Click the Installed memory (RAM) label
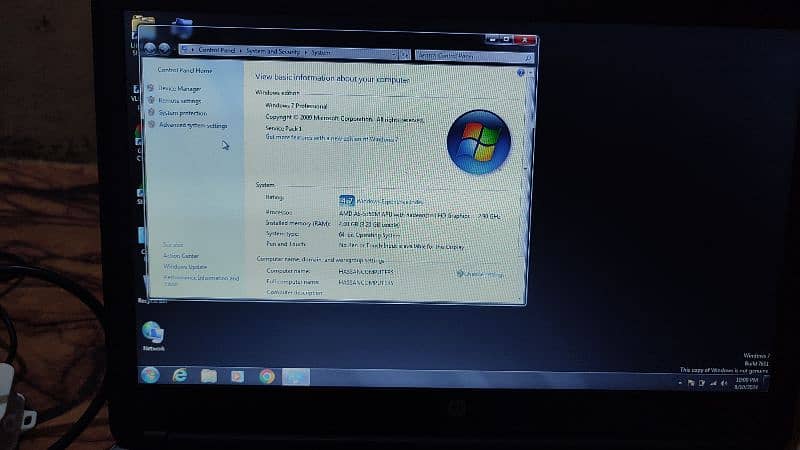This screenshot has width=800, height=450. (x=298, y=223)
